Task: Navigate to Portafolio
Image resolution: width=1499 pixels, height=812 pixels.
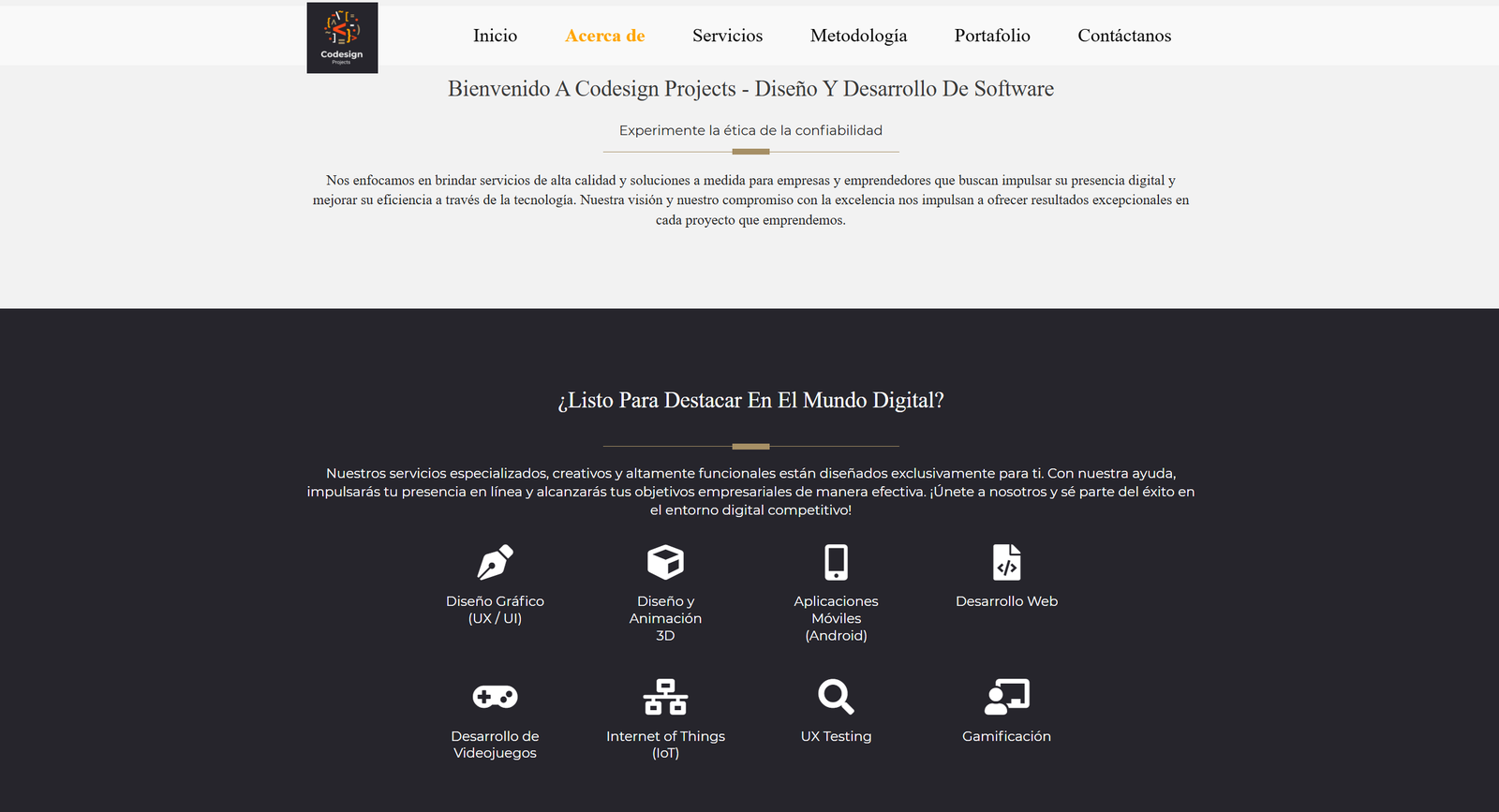Action: click(x=992, y=36)
